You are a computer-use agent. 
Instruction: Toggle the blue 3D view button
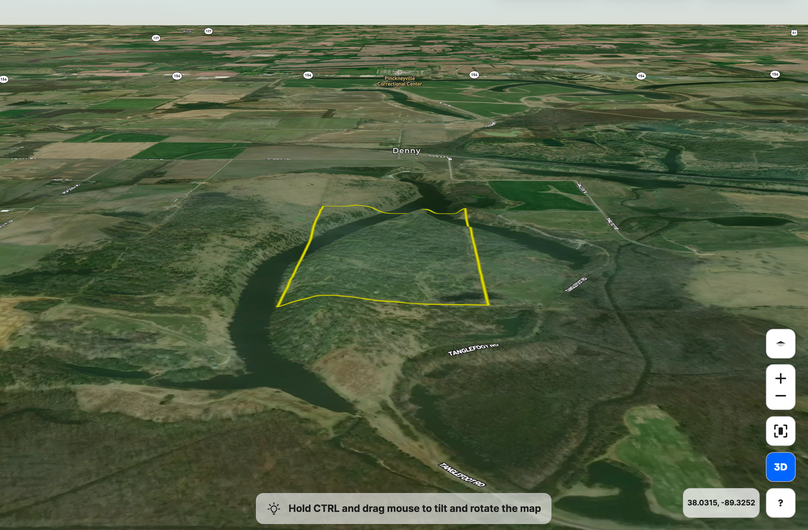(x=780, y=467)
